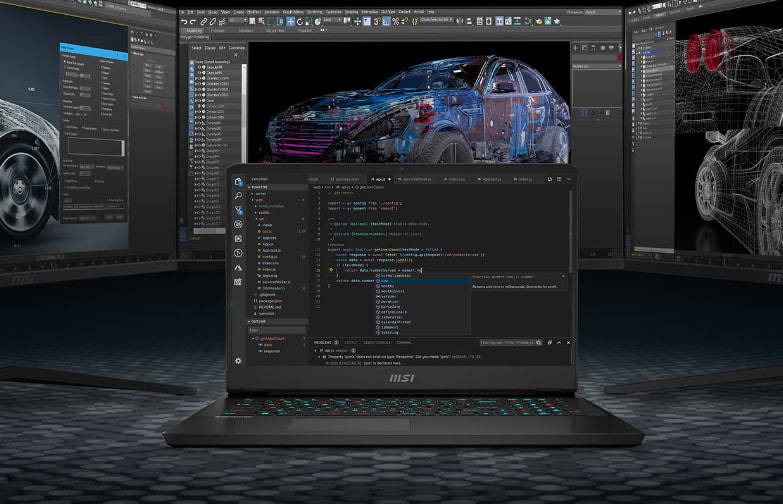Select the Link tool in 3ds Max toolbar

point(204,21)
